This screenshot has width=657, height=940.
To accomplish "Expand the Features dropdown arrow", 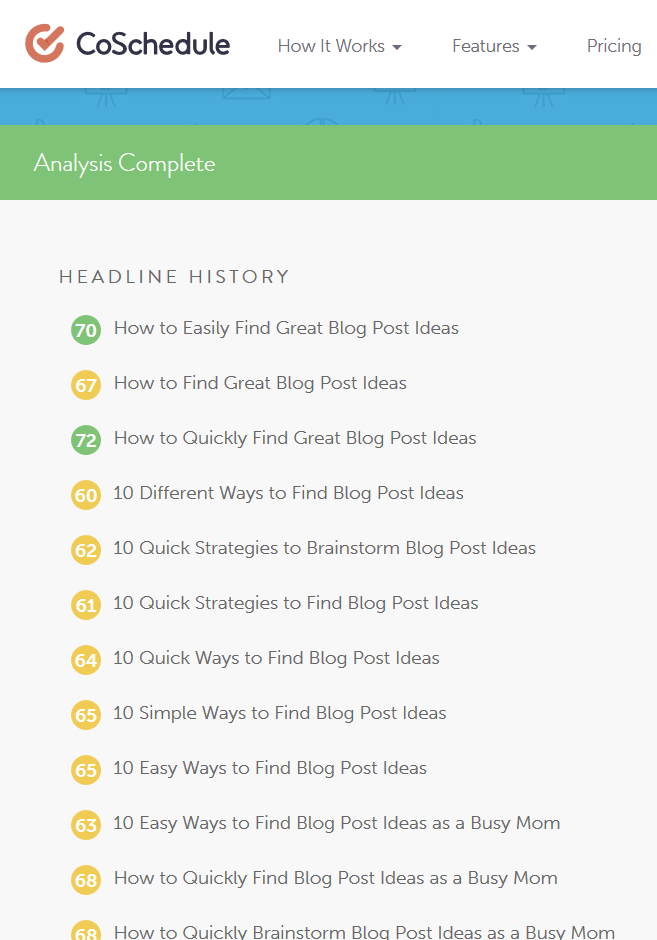I will point(532,47).
